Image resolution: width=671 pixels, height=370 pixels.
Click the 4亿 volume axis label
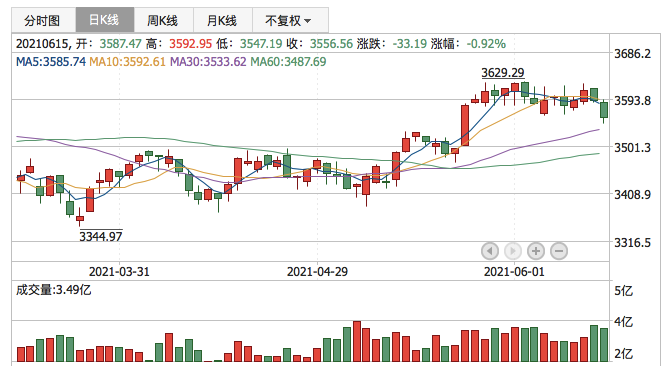click(x=623, y=321)
